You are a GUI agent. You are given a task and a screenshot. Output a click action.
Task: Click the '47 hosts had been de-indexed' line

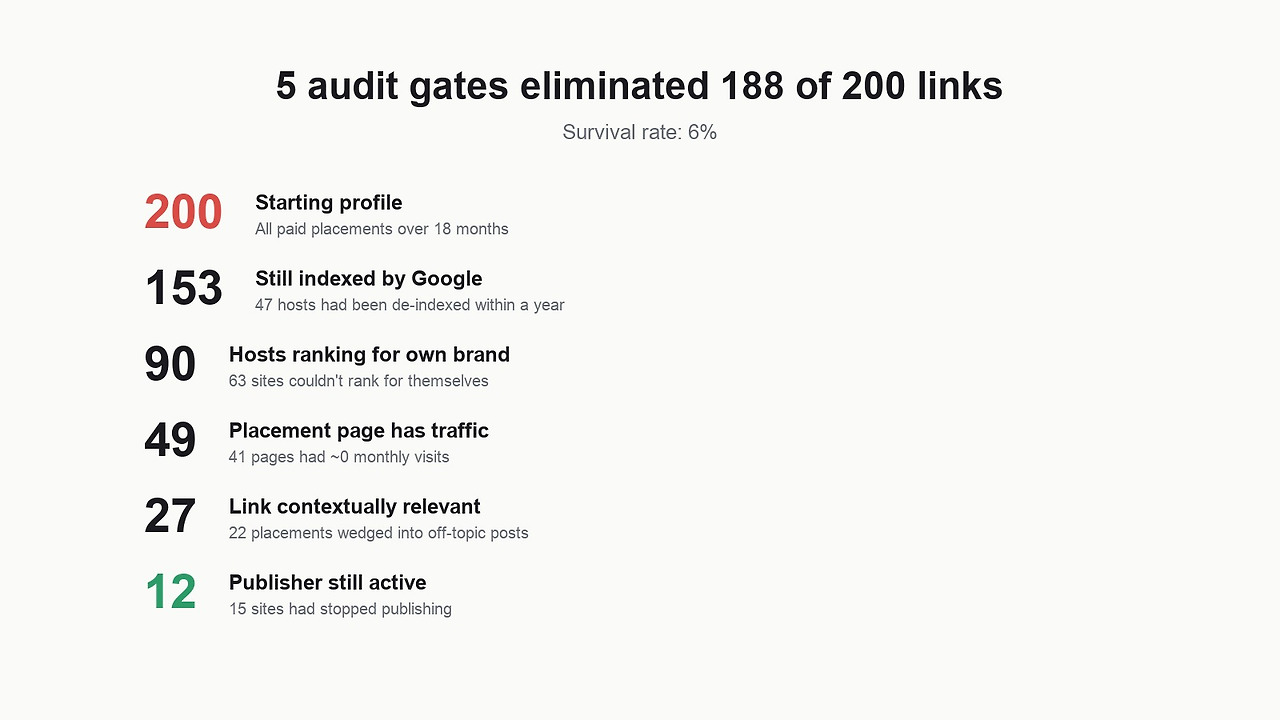pyautogui.click(x=409, y=305)
